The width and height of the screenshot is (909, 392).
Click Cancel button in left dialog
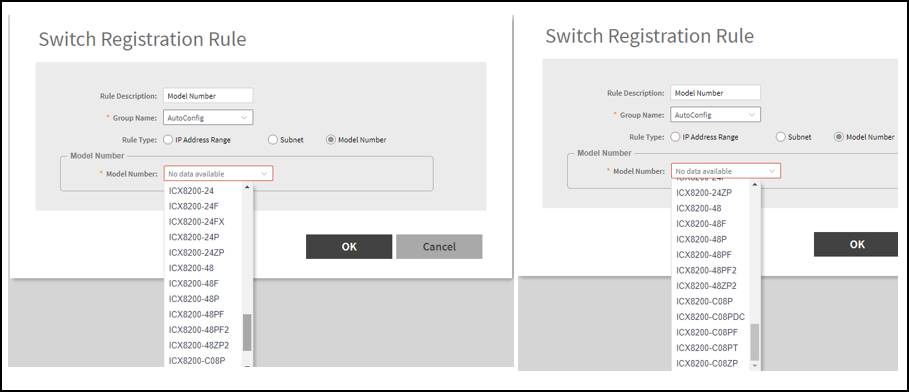coord(439,246)
